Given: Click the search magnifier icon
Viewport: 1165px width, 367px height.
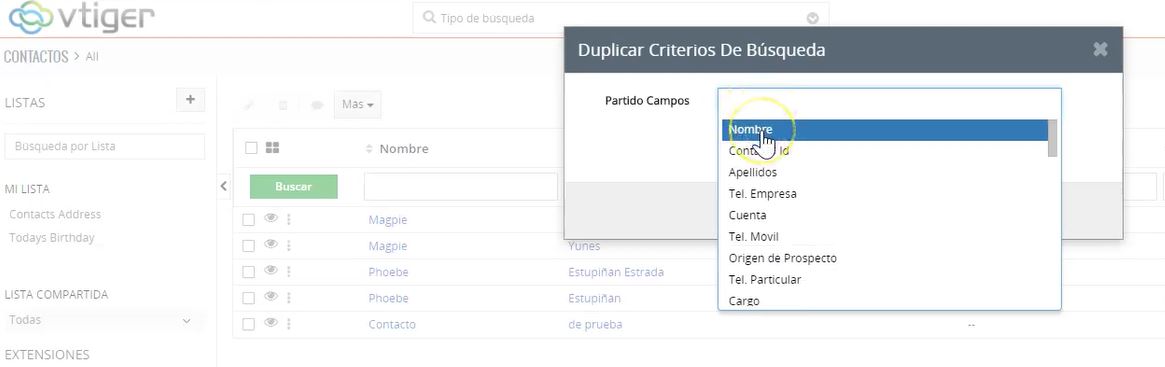Looking at the screenshot, I should (x=429, y=17).
